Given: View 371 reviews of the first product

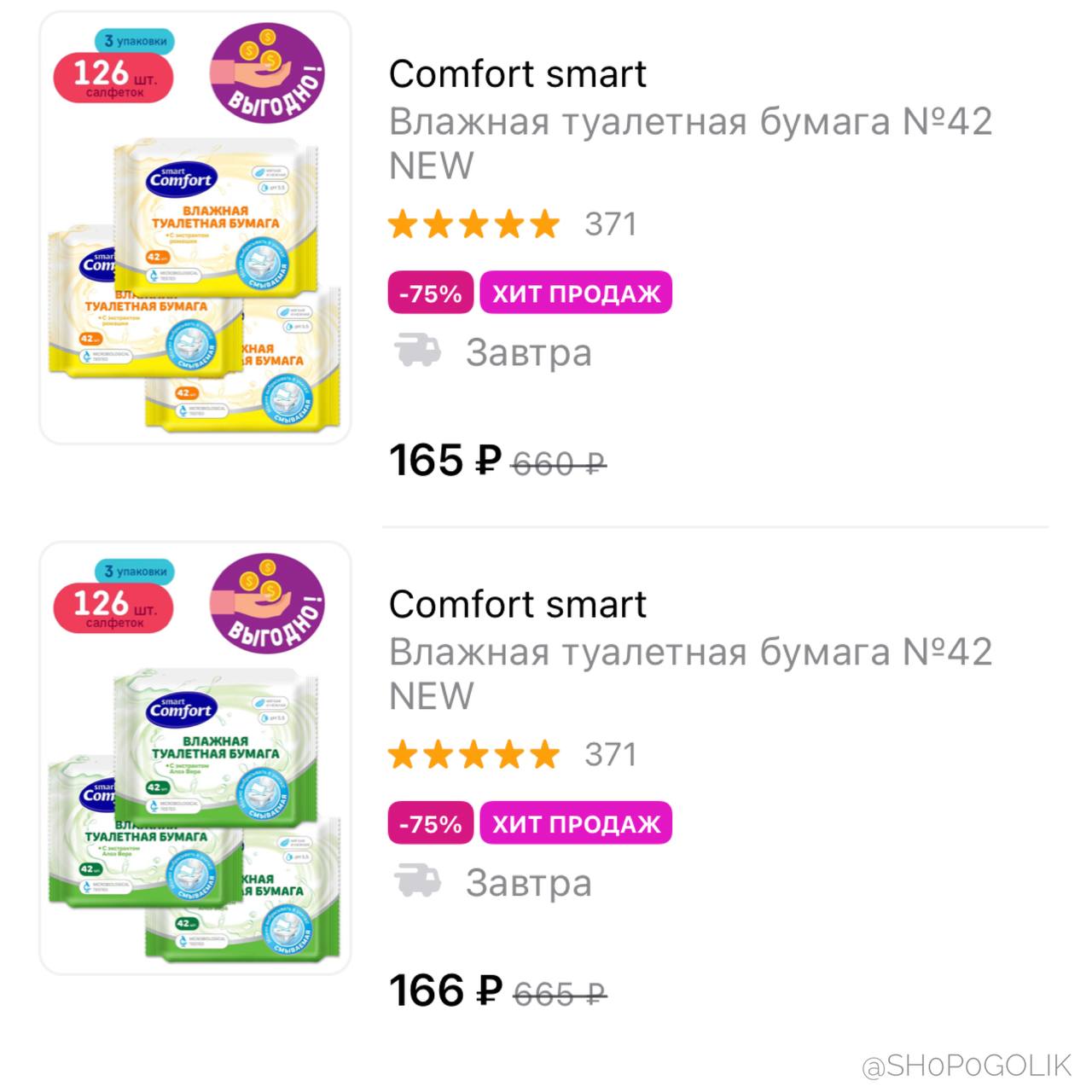Looking at the screenshot, I should (x=611, y=224).
